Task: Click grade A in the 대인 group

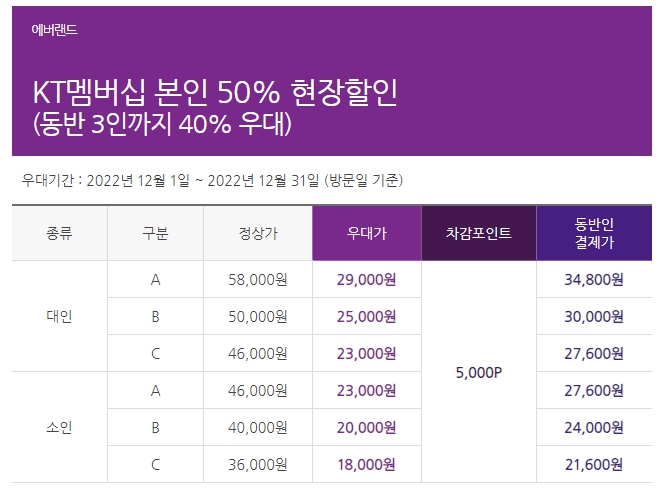Action: (x=155, y=280)
